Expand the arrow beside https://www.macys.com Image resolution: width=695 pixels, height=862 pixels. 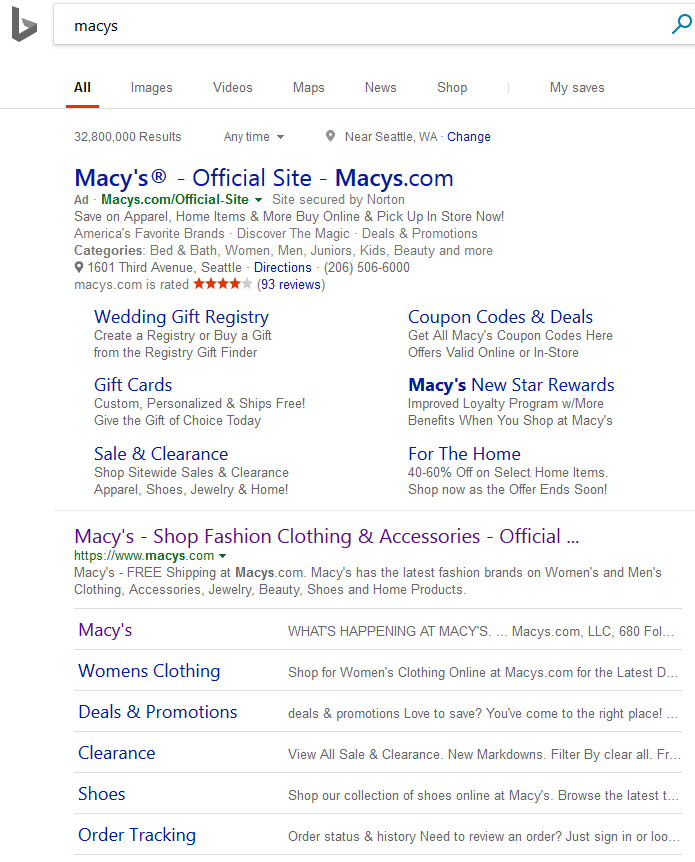[x=223, y=557]
